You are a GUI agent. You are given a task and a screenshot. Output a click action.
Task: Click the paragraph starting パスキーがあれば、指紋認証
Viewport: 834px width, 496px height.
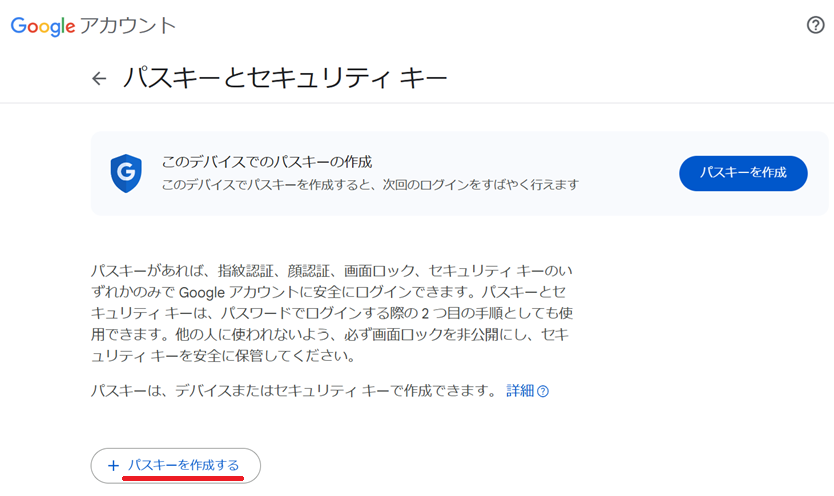[x=331, y=313]
